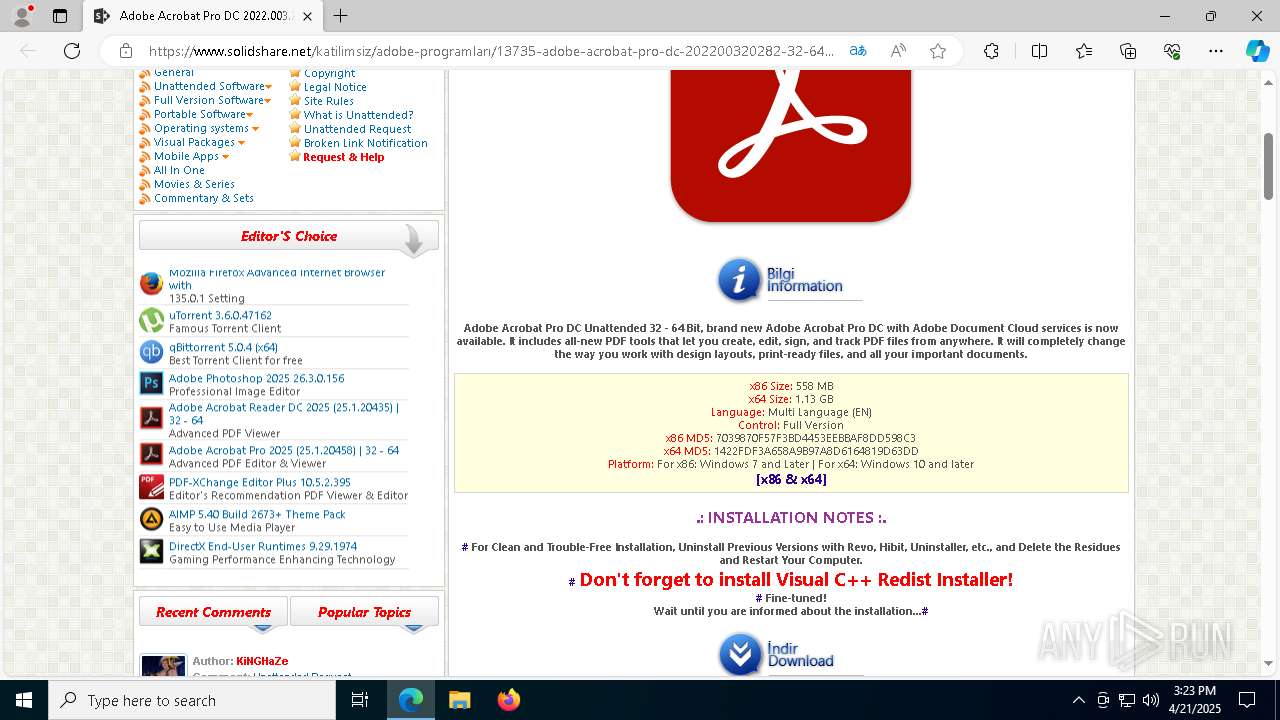Viewport: 1280px width, 720px height.
Task: Select the Adobe Acrobat Pro DC browser tab
Action: click(203, 16)
